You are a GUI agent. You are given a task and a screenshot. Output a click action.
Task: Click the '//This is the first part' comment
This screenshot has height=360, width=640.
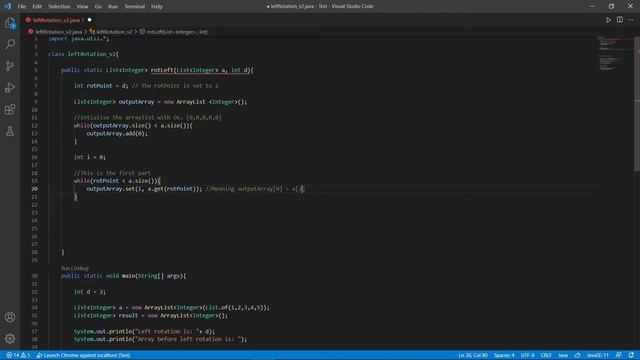tap(112, 173)
